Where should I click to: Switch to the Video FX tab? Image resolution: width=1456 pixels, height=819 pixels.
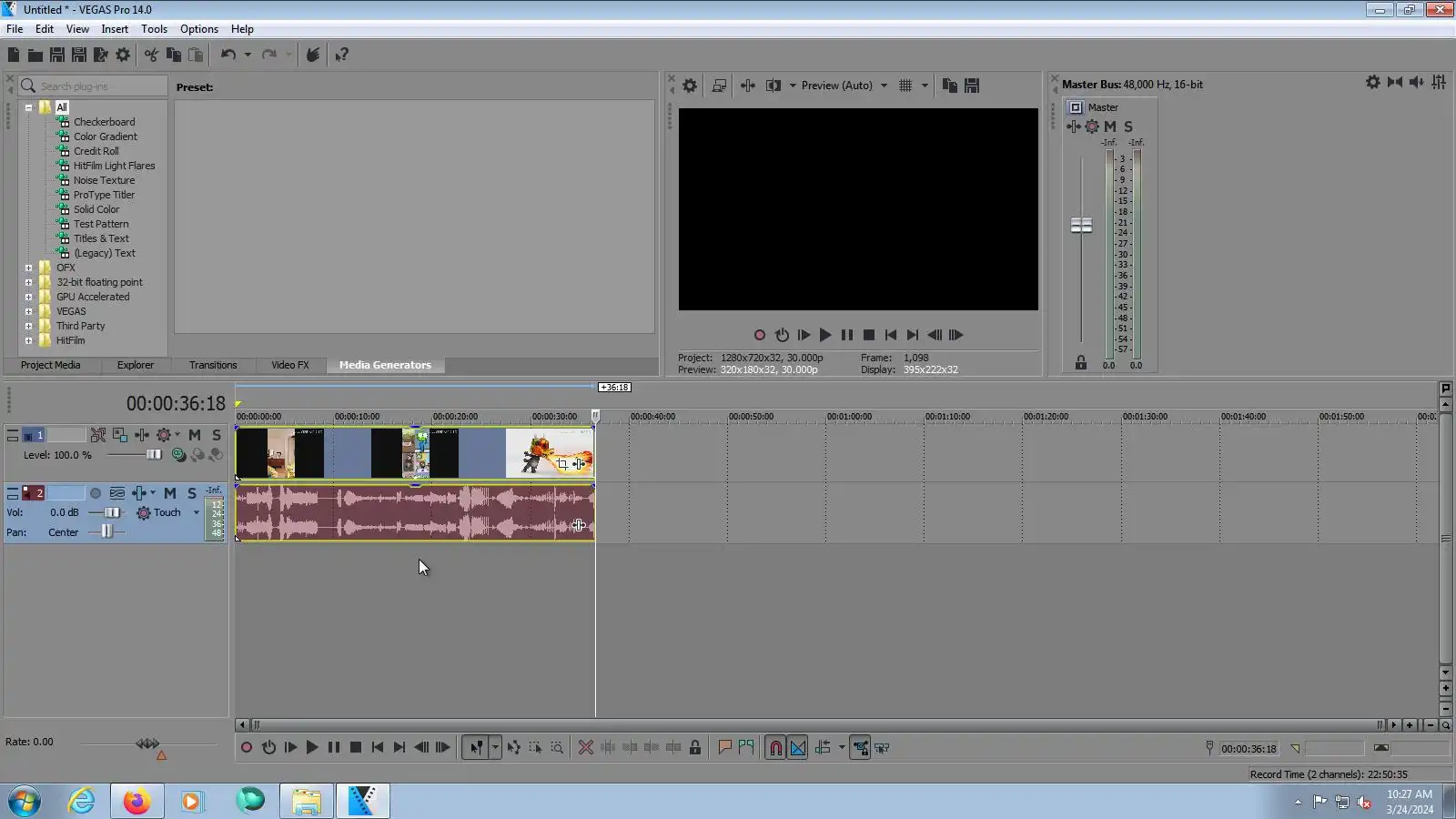coord(290,365)
